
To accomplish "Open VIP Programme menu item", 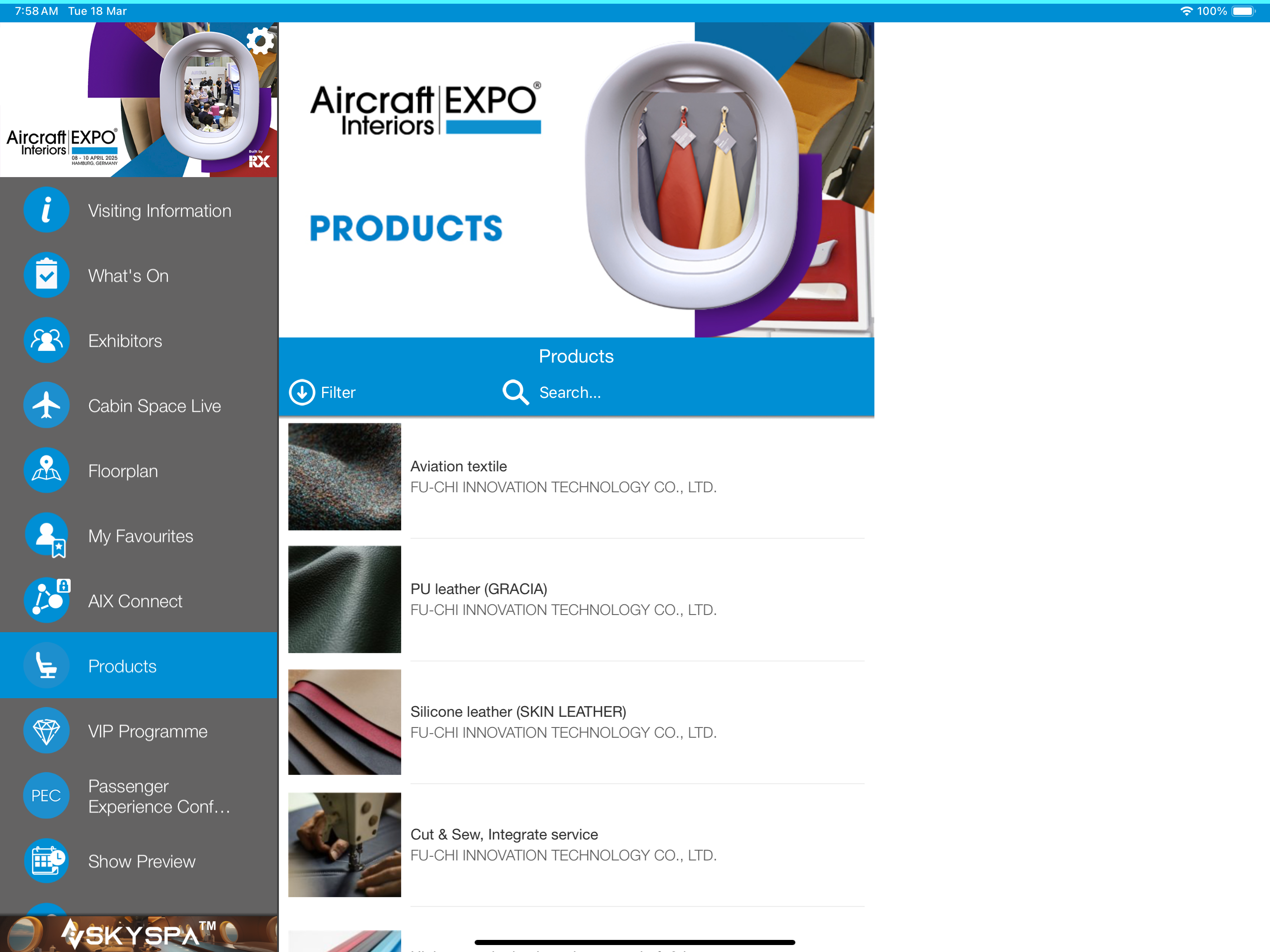I will (x=139, y=731).
